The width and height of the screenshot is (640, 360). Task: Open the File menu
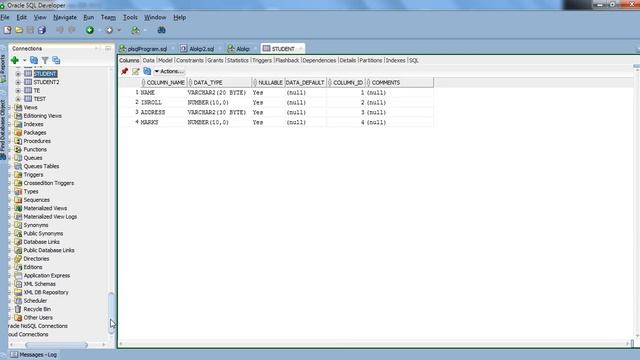point(5,18)
